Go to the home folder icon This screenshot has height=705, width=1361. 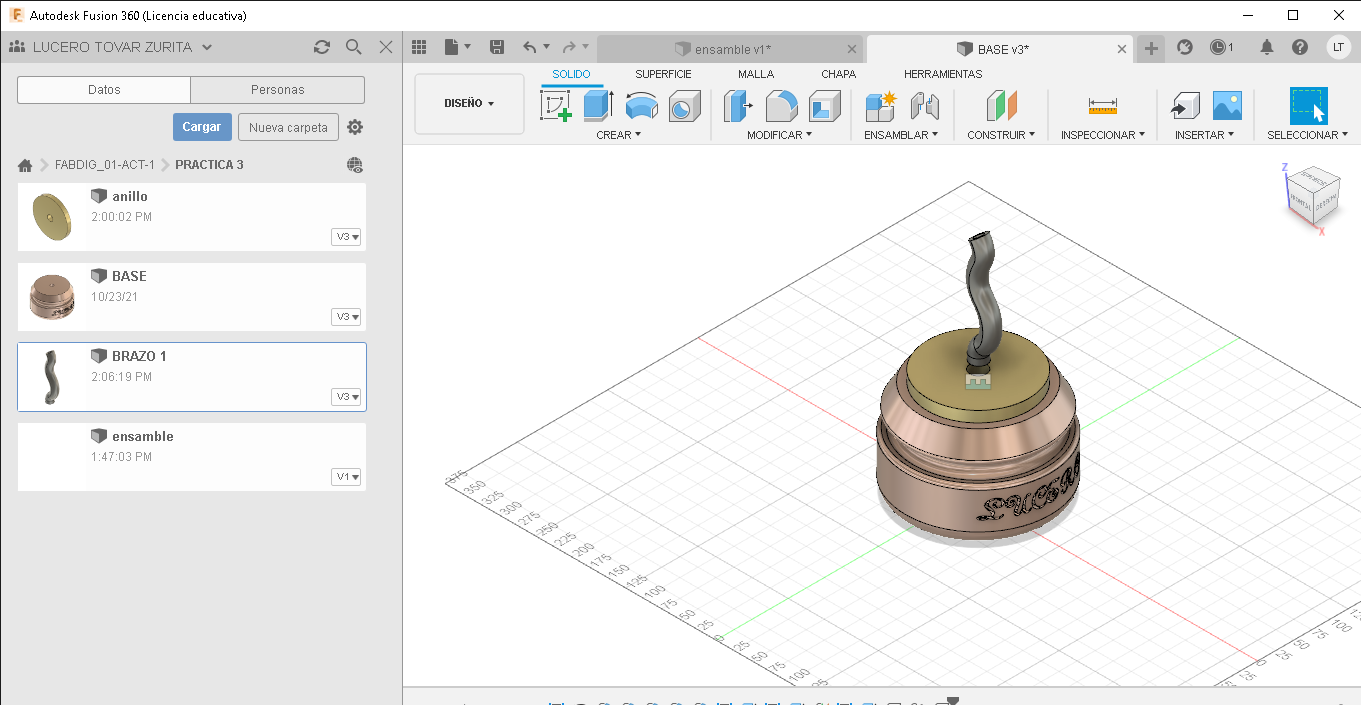point(25,165)
